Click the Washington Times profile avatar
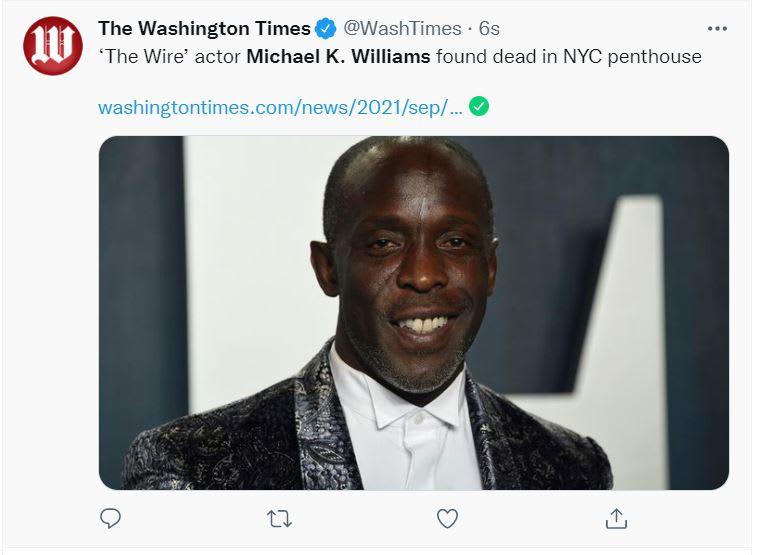777x555 pixels. 52,45
